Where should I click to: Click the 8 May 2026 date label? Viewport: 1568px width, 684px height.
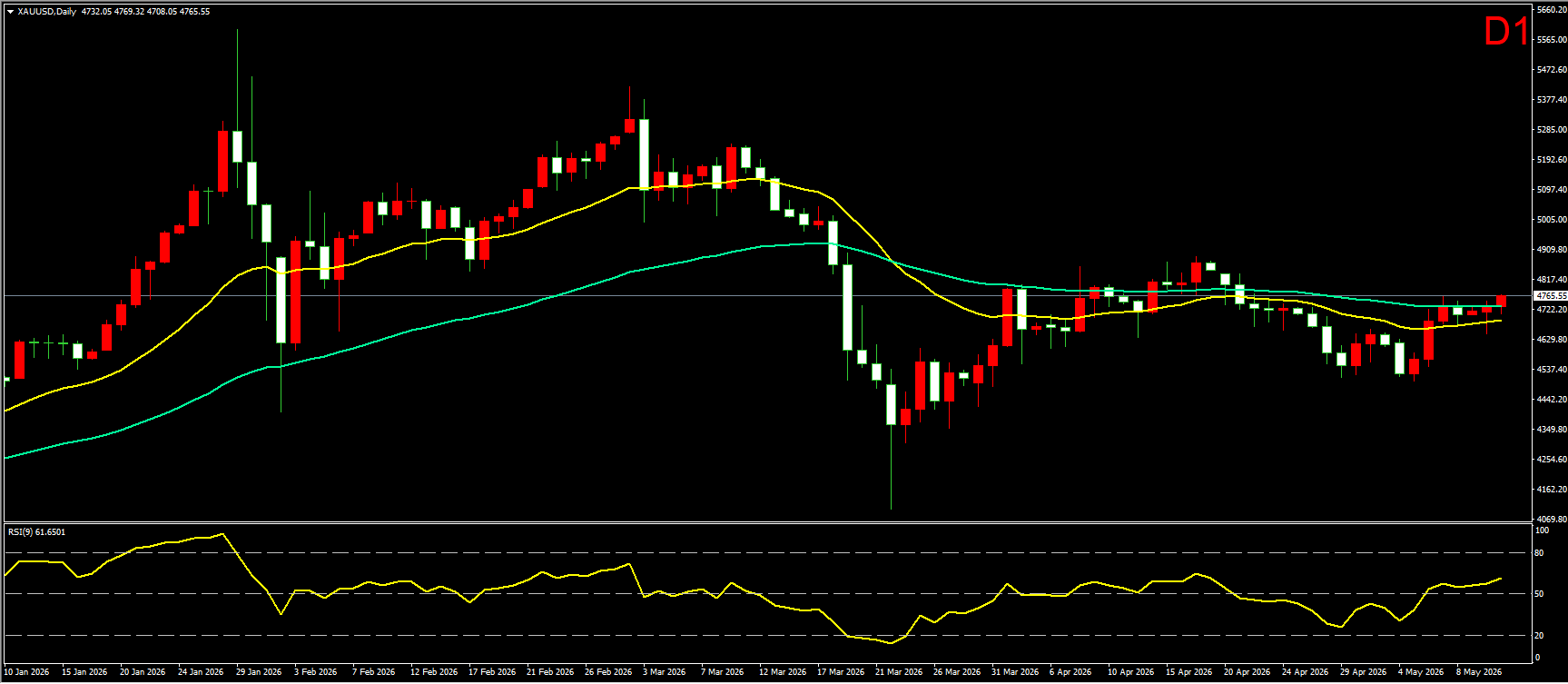pyautogui.click(x=1479, y=672)
